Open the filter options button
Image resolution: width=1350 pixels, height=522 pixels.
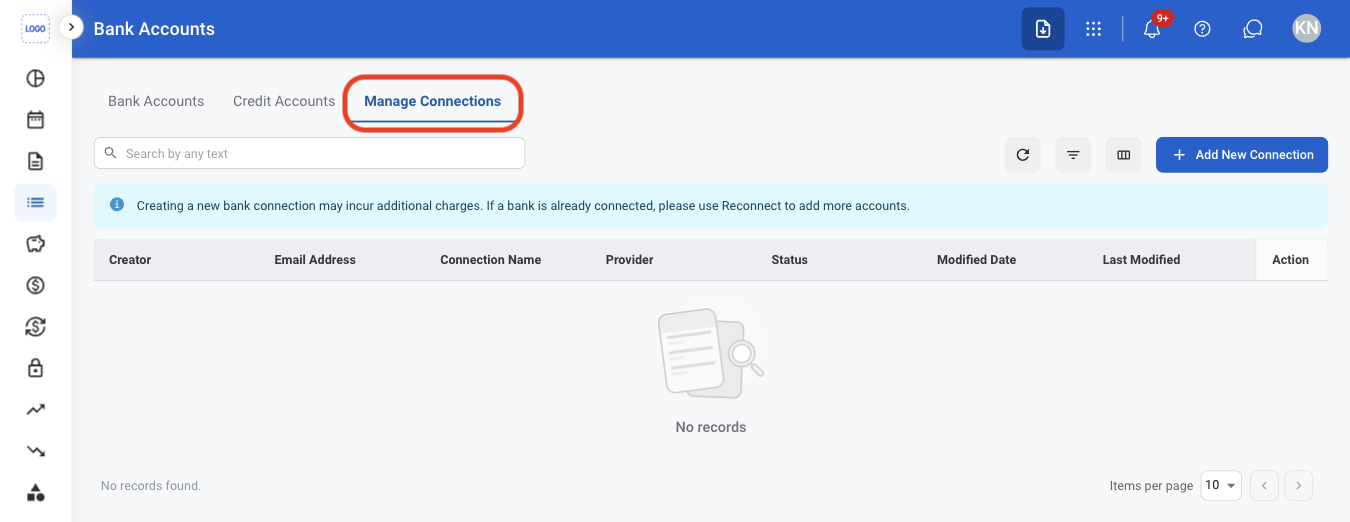[1073, 155]
